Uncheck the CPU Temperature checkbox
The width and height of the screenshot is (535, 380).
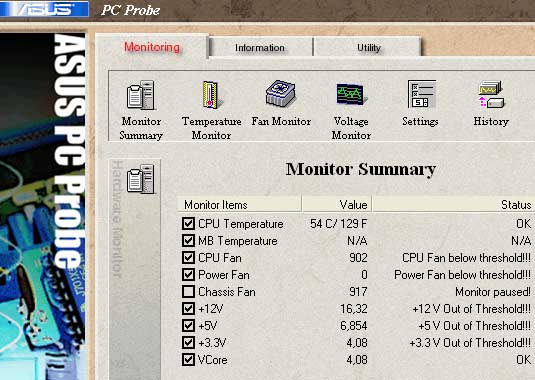tap(188, 223)
